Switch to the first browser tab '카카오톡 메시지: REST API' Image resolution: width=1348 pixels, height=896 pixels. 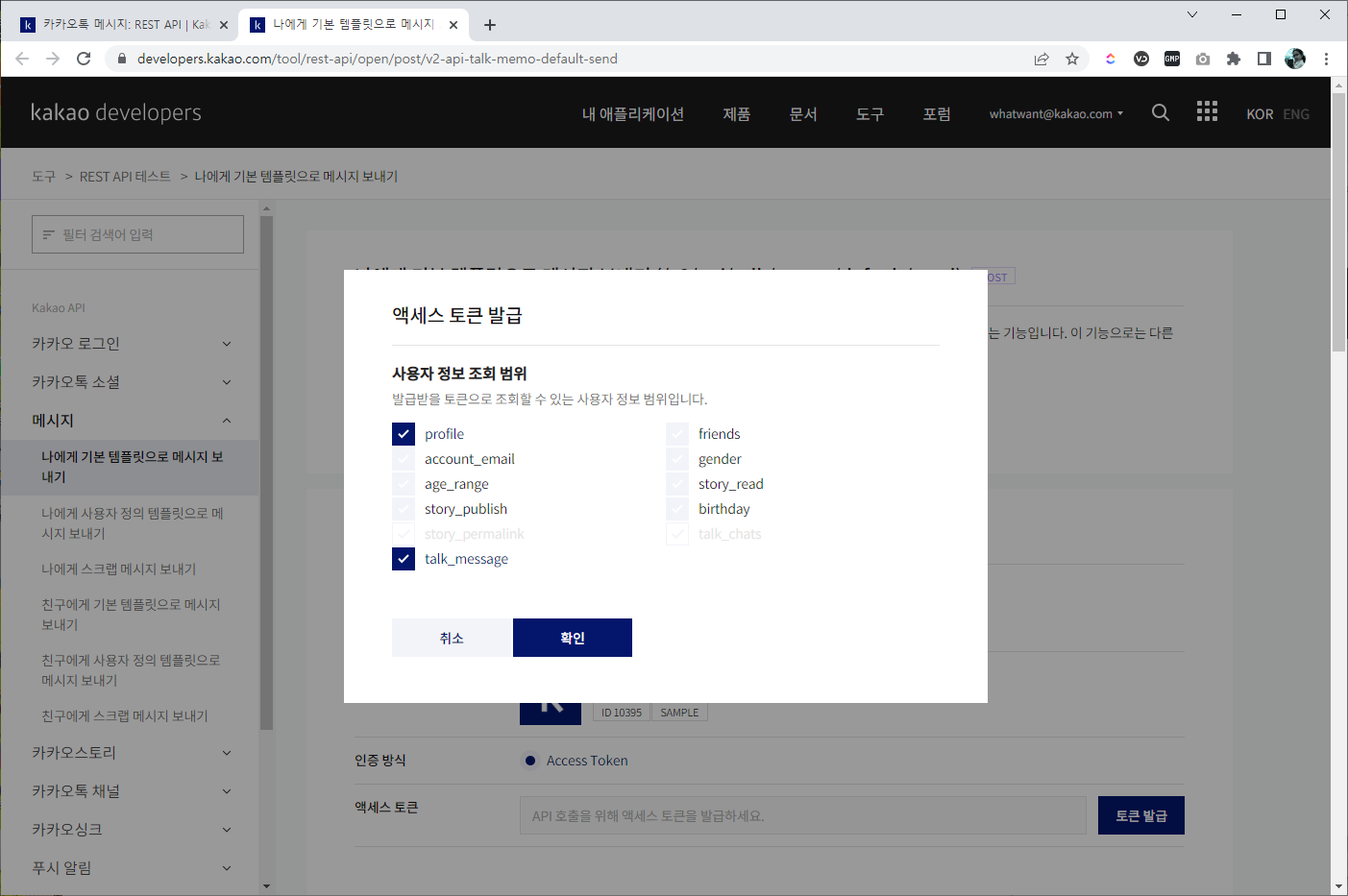point(123,25)
